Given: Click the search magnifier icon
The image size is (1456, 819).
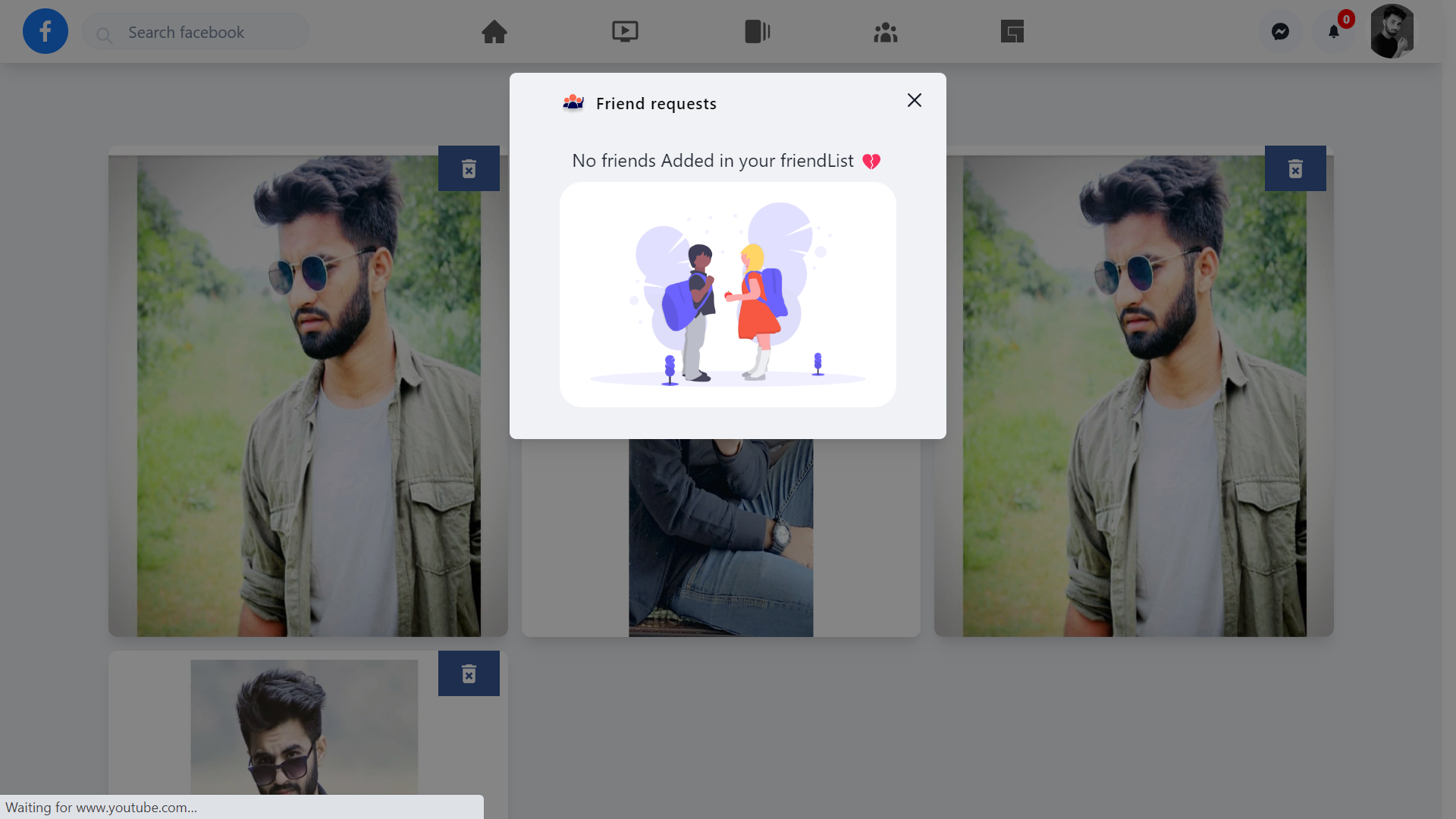Looking at the screenshot, I should [105, 34].
